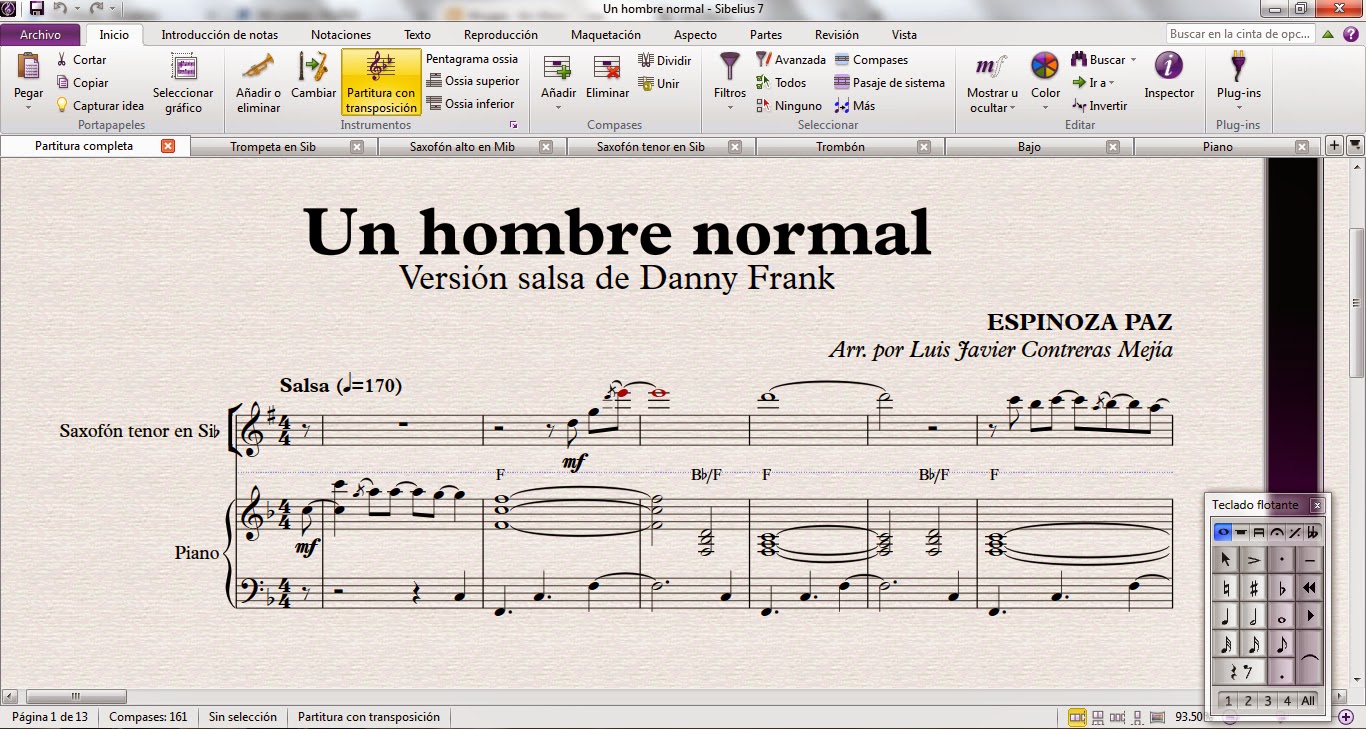This screenshot has width=1366, height=729.
Task: Select voice 2 on floating keypad
Action: 1248,701
